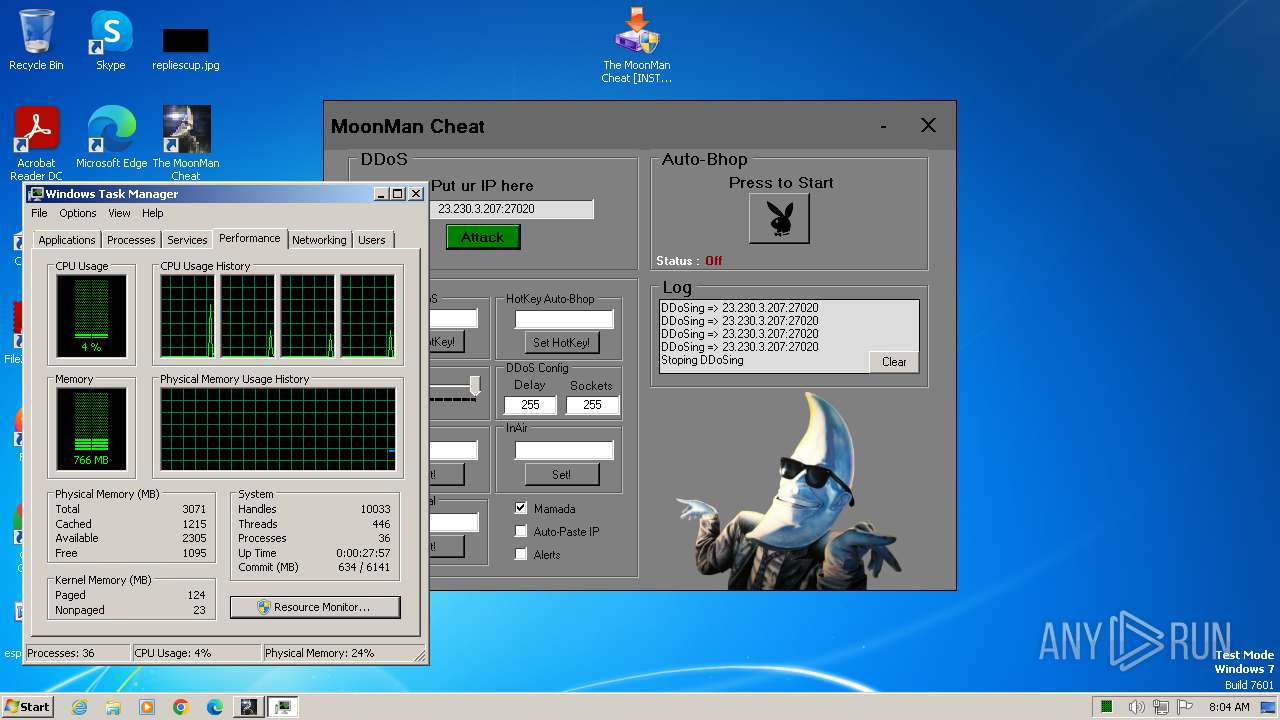Select the repliescup.jpg desktop file
This screenshot has width=1280, height=720.
[x=186, y=48]
